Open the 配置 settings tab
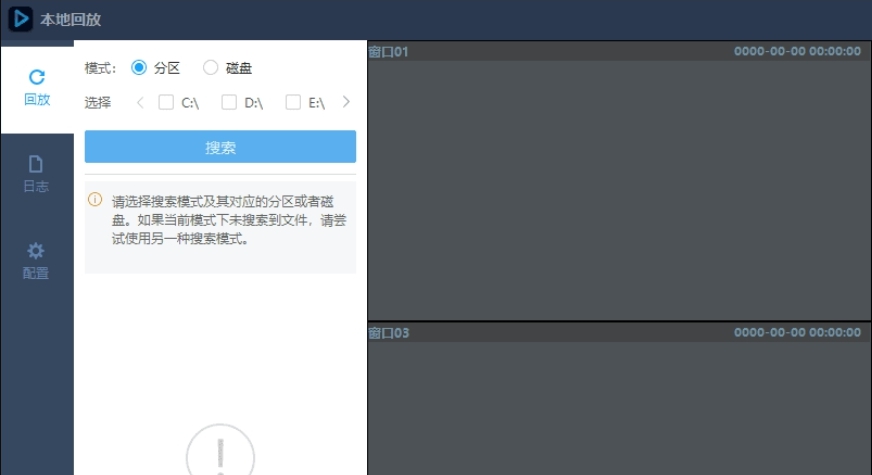Viewport: 872px width, 475px height. click(36, 261)
